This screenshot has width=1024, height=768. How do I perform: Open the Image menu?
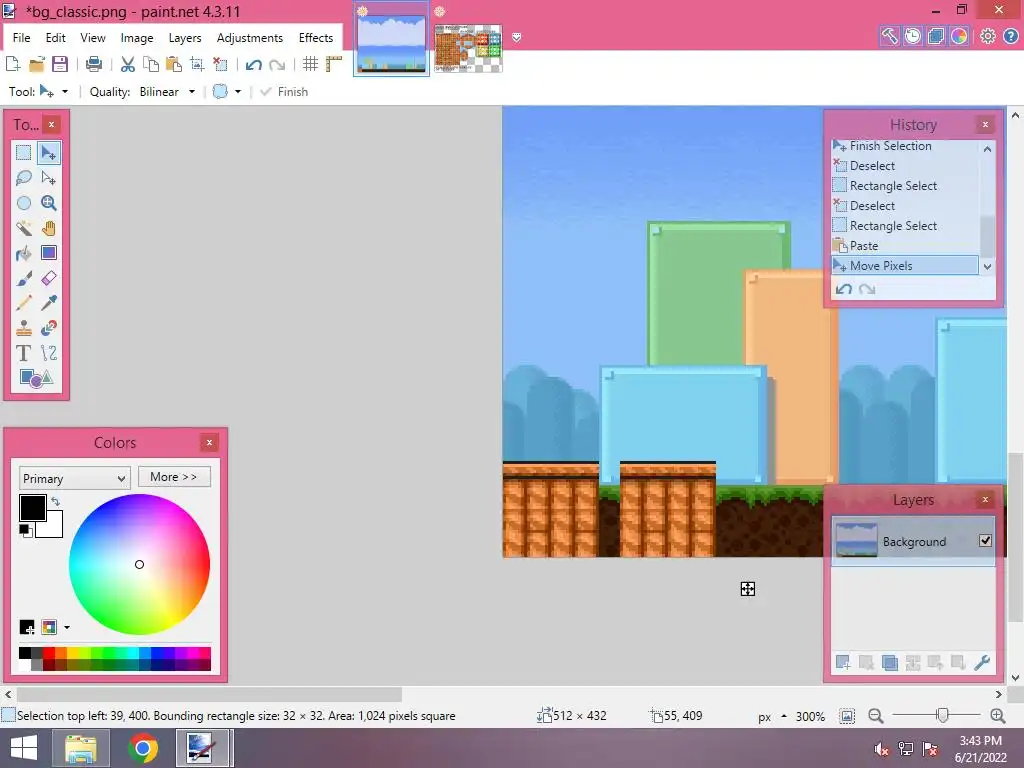tap(137, 38)
